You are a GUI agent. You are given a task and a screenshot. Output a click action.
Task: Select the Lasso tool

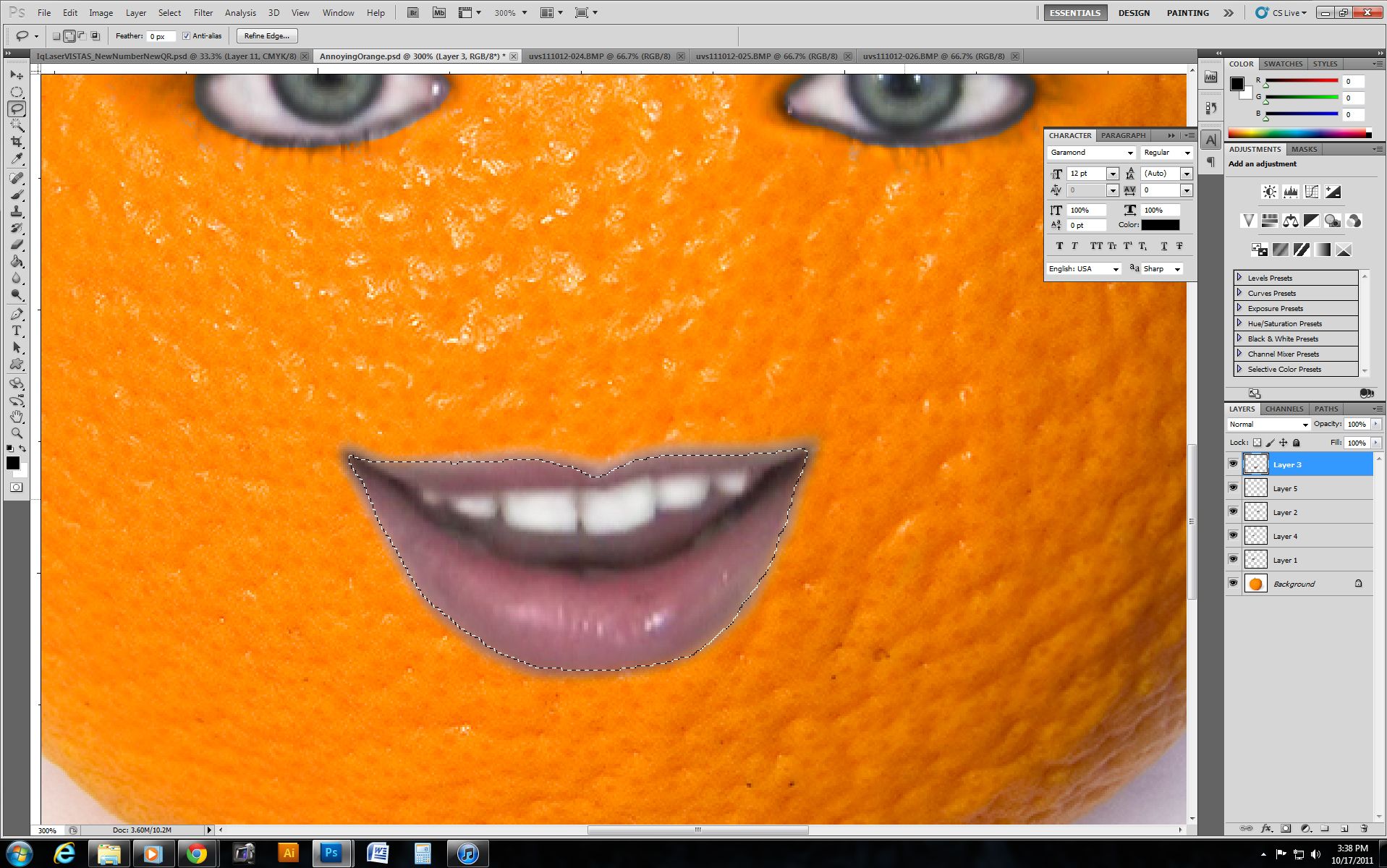[x=17, y=109]
